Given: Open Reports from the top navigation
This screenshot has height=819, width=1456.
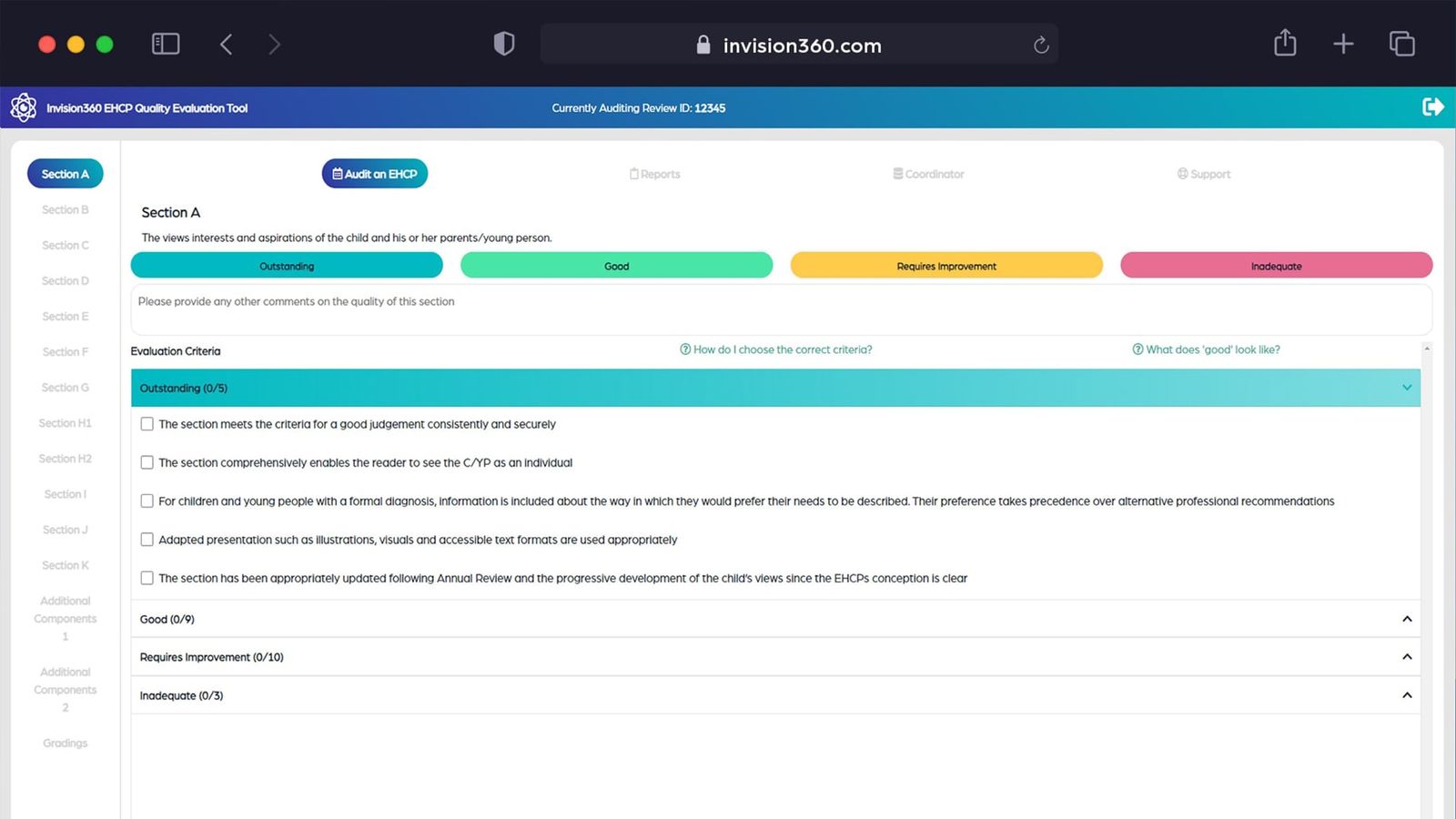Looking at the screenshot, I should tap(654, 174).
